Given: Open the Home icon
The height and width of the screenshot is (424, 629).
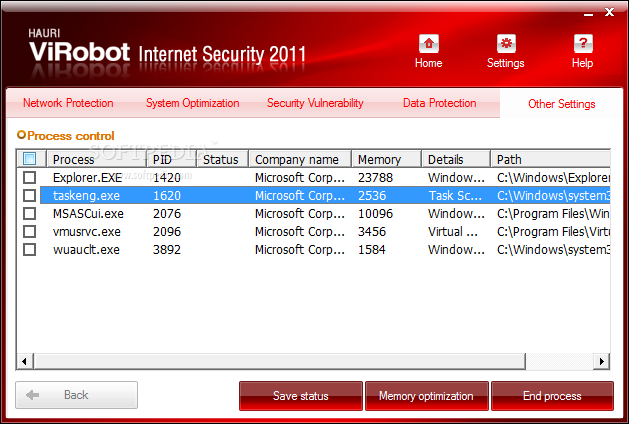Looking at the screenshot, I should click(428, 44).
